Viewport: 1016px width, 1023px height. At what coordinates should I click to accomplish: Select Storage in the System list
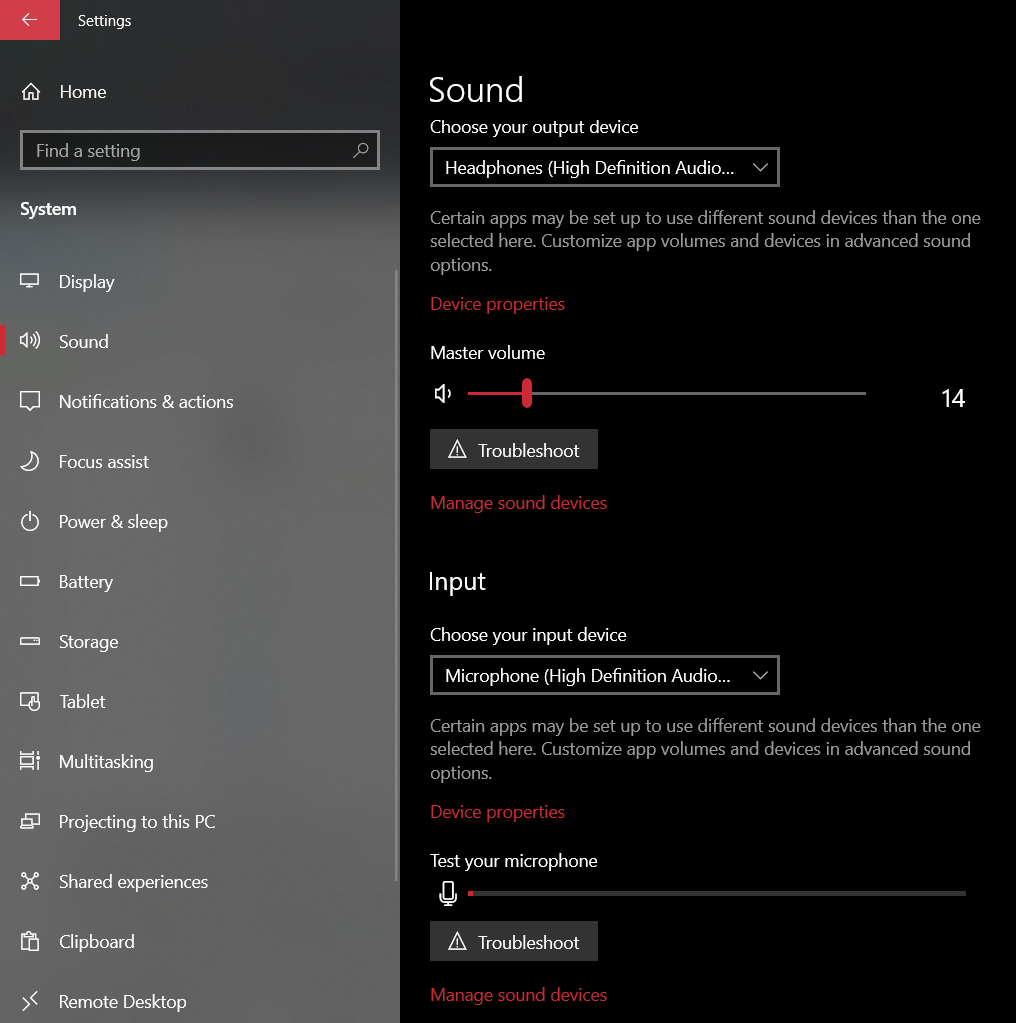point(88,642)
